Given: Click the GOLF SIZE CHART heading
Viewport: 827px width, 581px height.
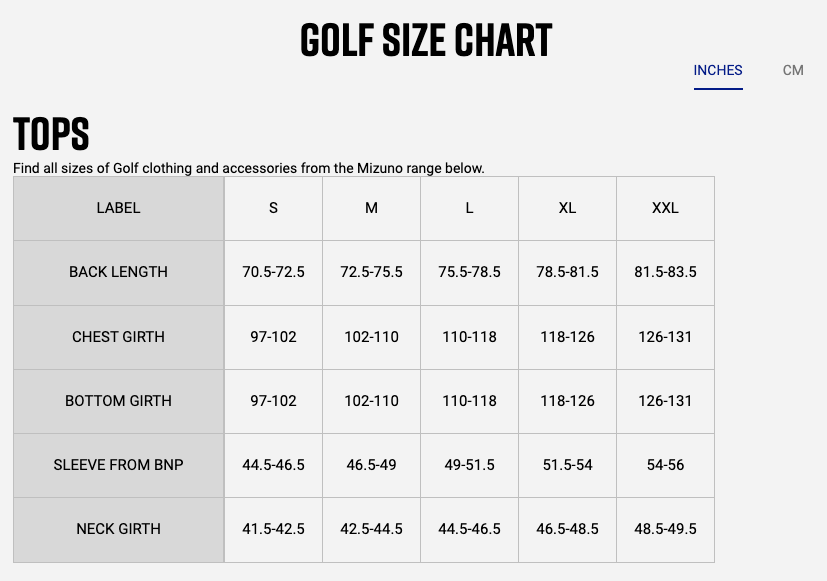Looking at the screenshot, I should click(426, 40).
